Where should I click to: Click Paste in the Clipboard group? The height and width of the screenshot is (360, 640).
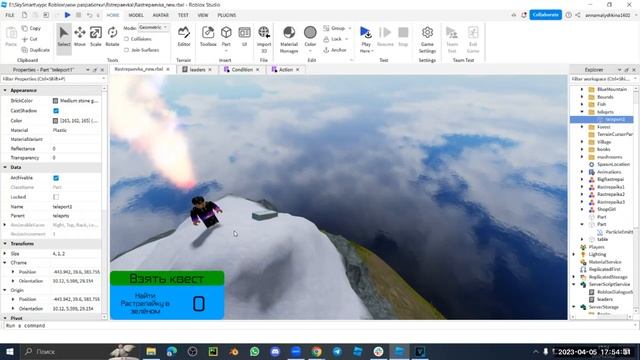11,37
